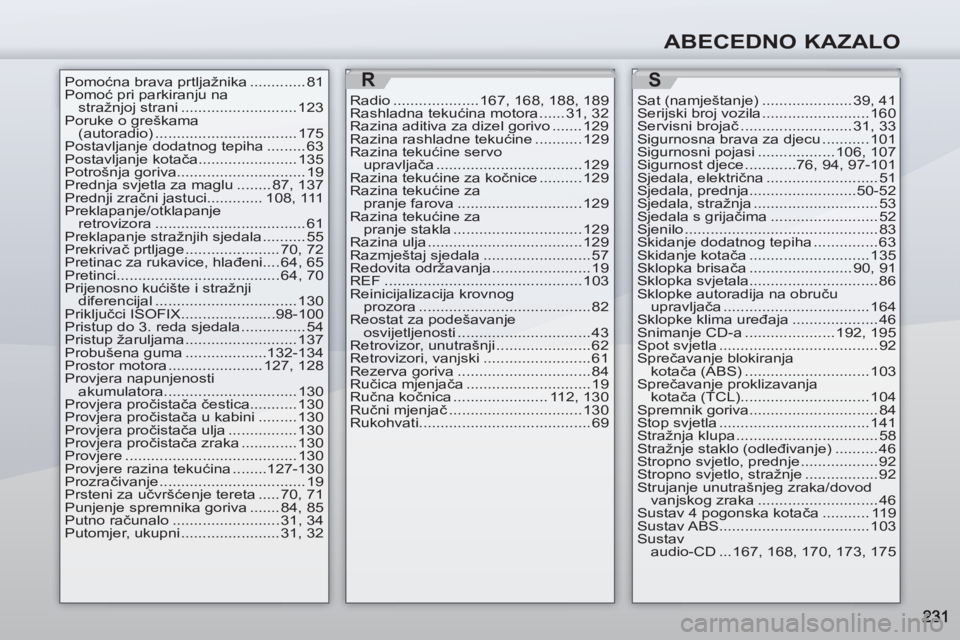
Task: Click the "Sat (namještanje)" entry
Action: (767, 100)
